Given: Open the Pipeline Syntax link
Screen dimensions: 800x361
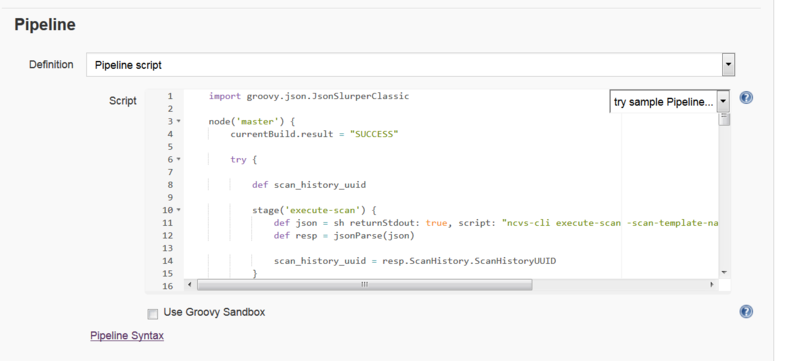Looking at the screenshot, I should pos(127,336).
